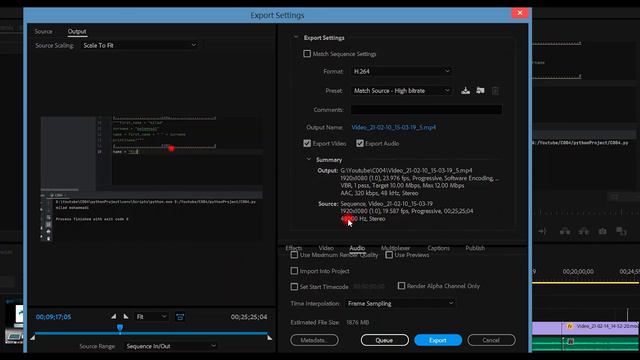Viewport: 640px width, 360px height.
Task: Collapse the Summary section
Action: (309, 160)
